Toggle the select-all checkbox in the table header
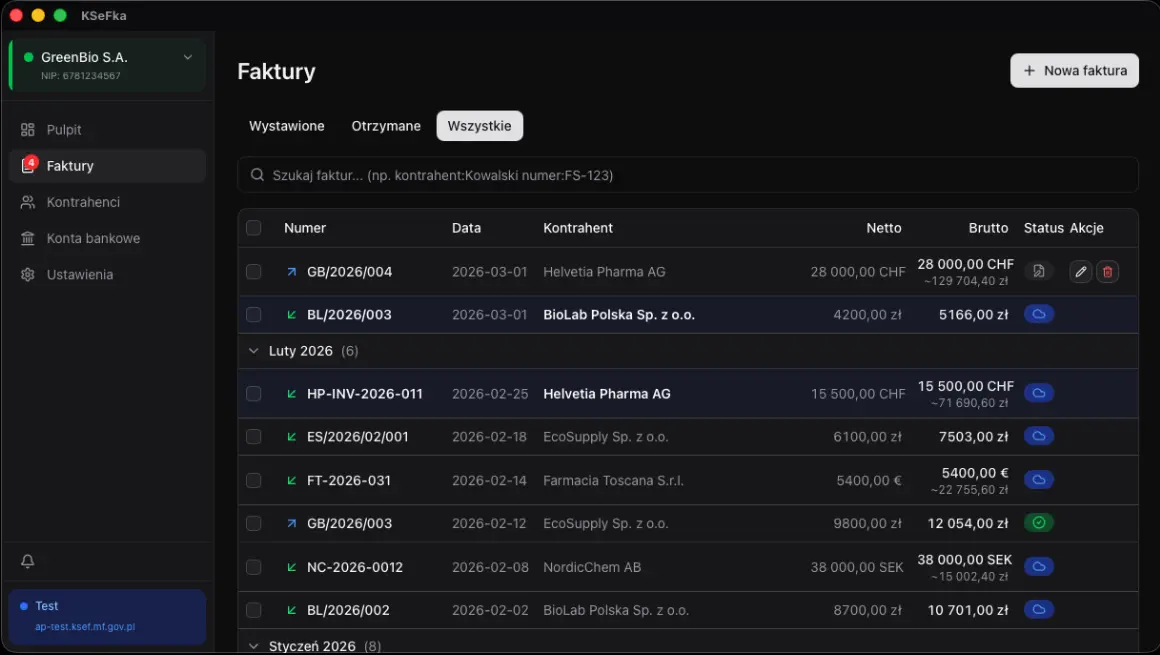Image resolution: width=1160 pixels, height=655 pixels. (254, 228)
